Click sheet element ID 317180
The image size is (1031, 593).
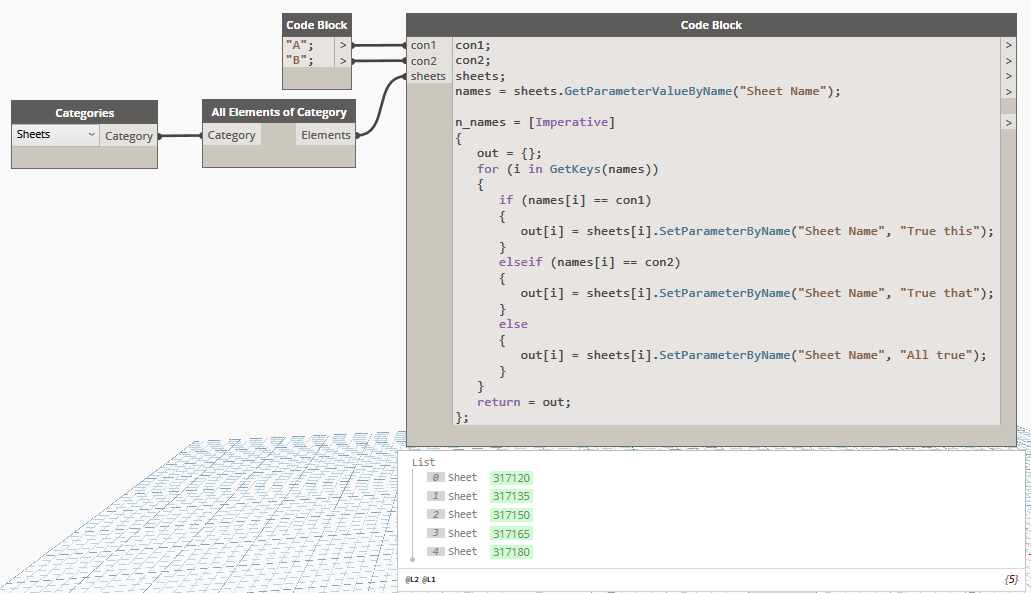tap(511, 552)
